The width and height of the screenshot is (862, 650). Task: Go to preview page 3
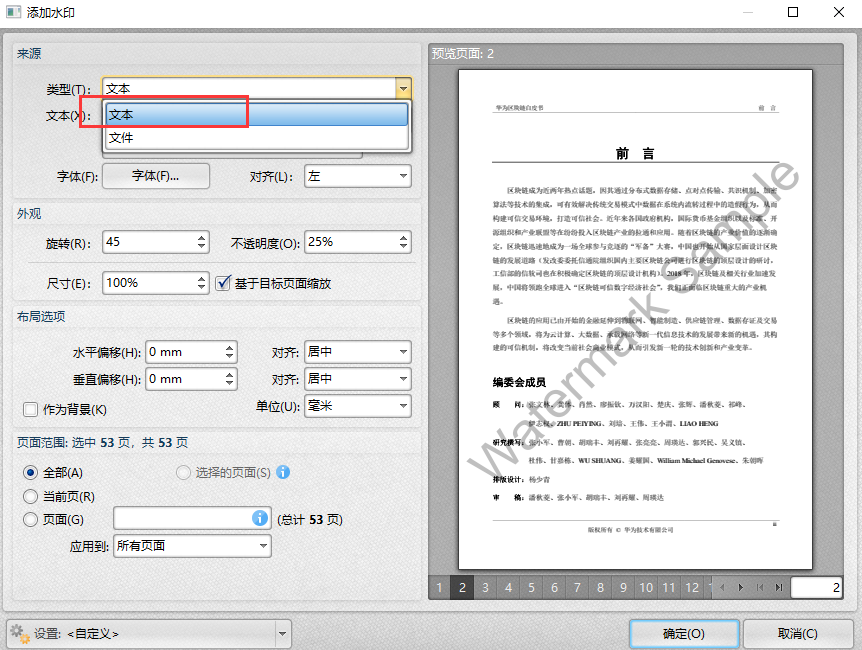[x=485, y=587]
